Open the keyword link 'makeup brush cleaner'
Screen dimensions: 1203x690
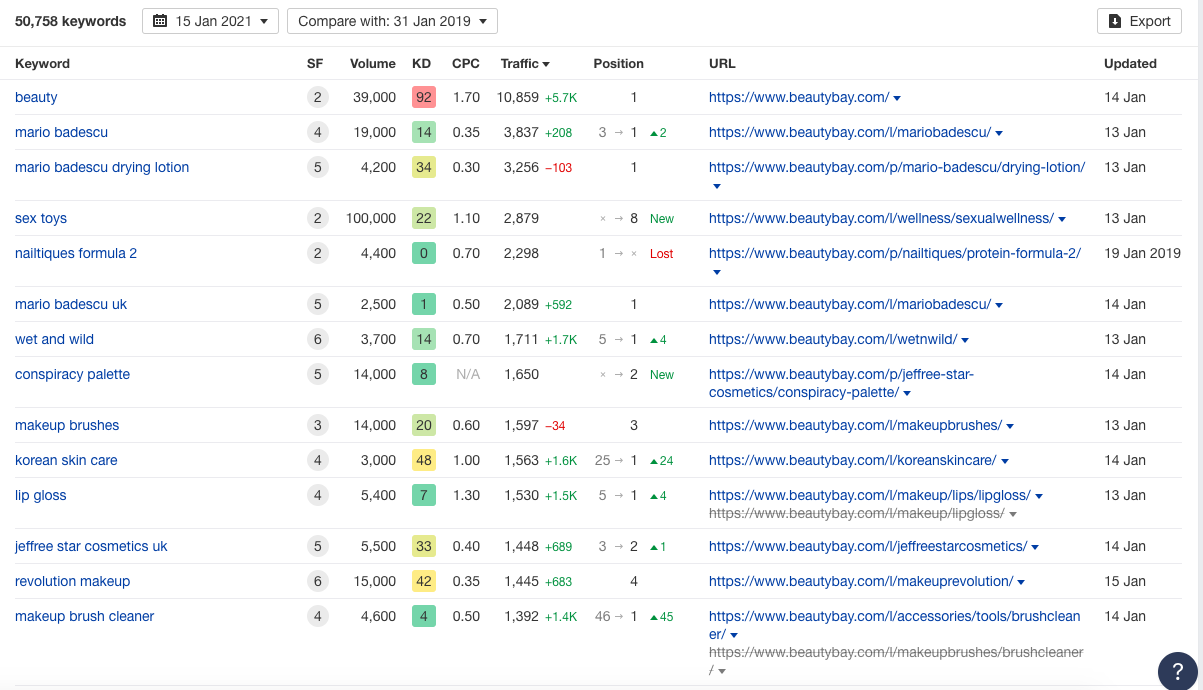point(84,616)
